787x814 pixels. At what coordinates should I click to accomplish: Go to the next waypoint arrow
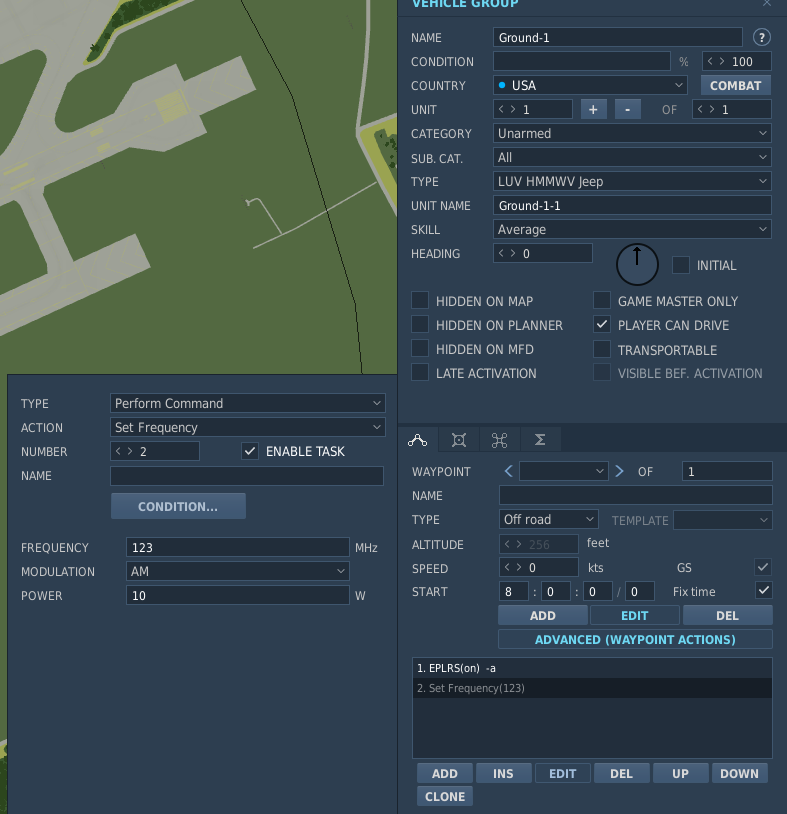[619, 471]
